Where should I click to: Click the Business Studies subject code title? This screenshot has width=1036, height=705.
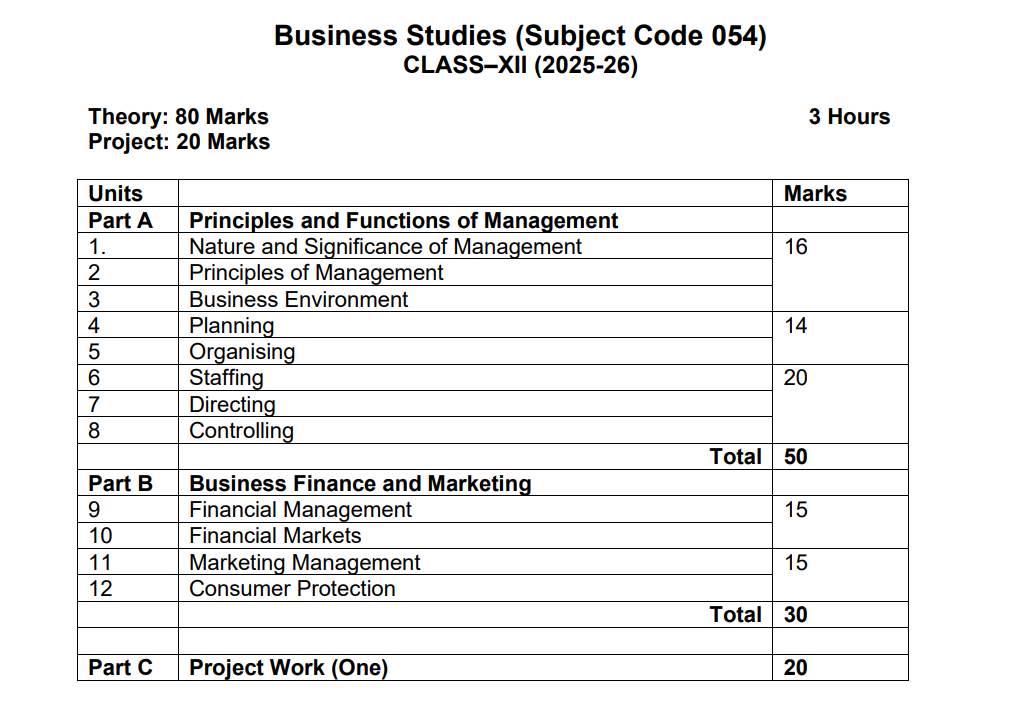point(520,36)
